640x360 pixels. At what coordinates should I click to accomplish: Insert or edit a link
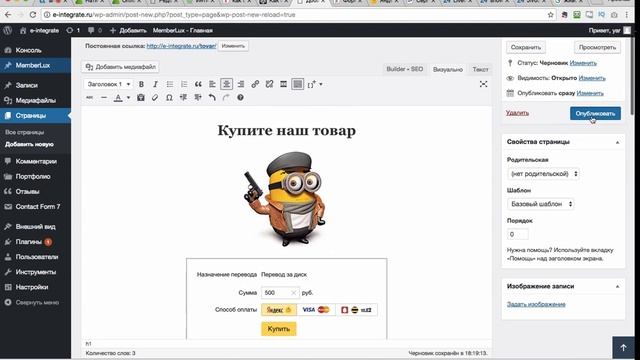[x=255, y=84]
